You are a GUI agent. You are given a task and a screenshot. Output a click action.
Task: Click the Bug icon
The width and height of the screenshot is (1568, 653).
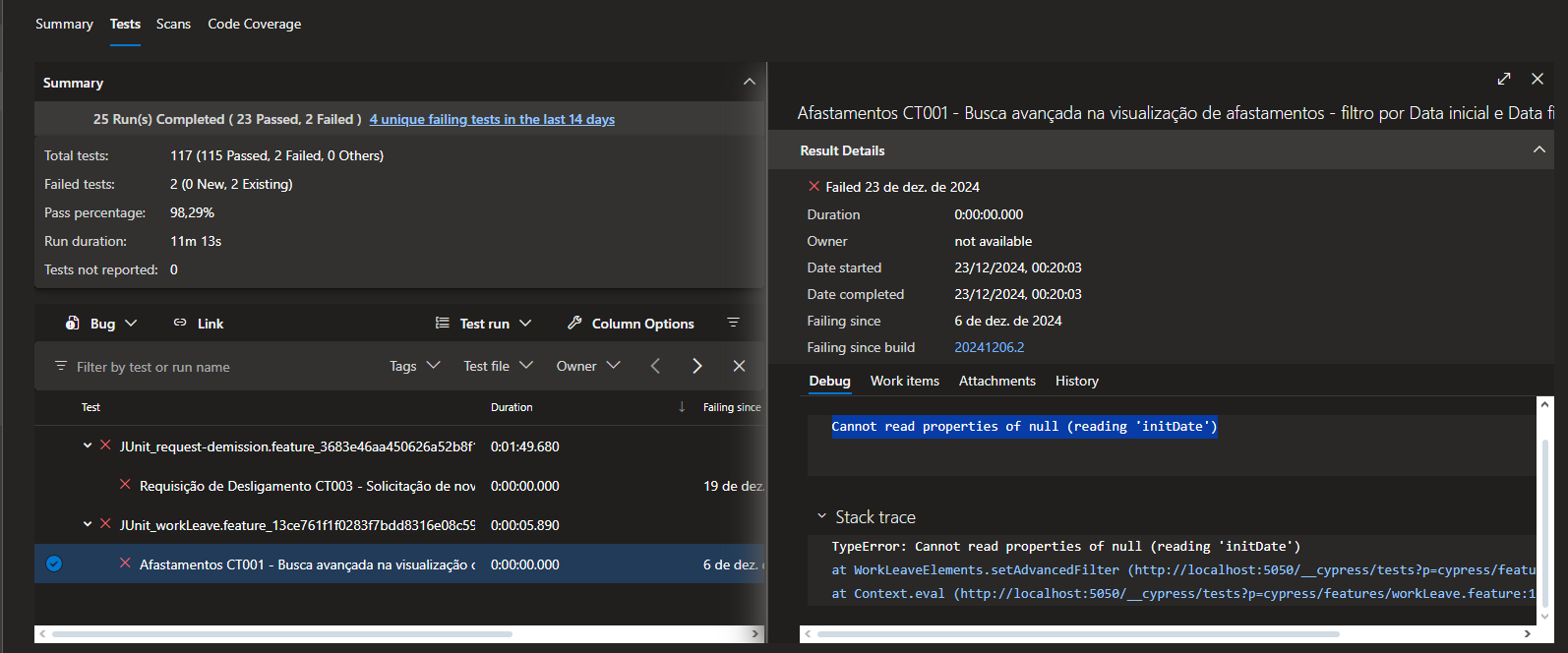[x=73, y=324]
